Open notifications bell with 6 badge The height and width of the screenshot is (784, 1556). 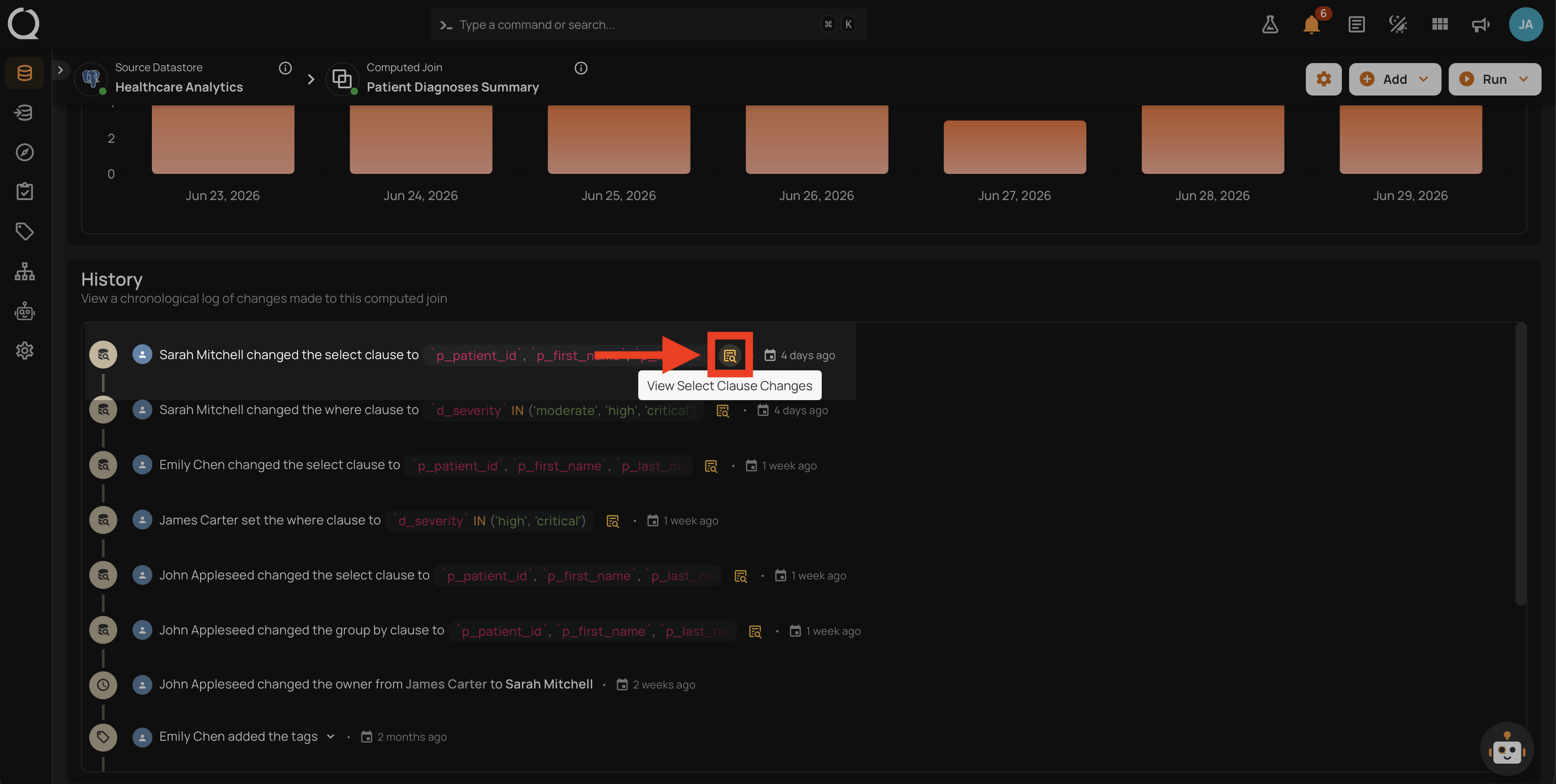1312,25
